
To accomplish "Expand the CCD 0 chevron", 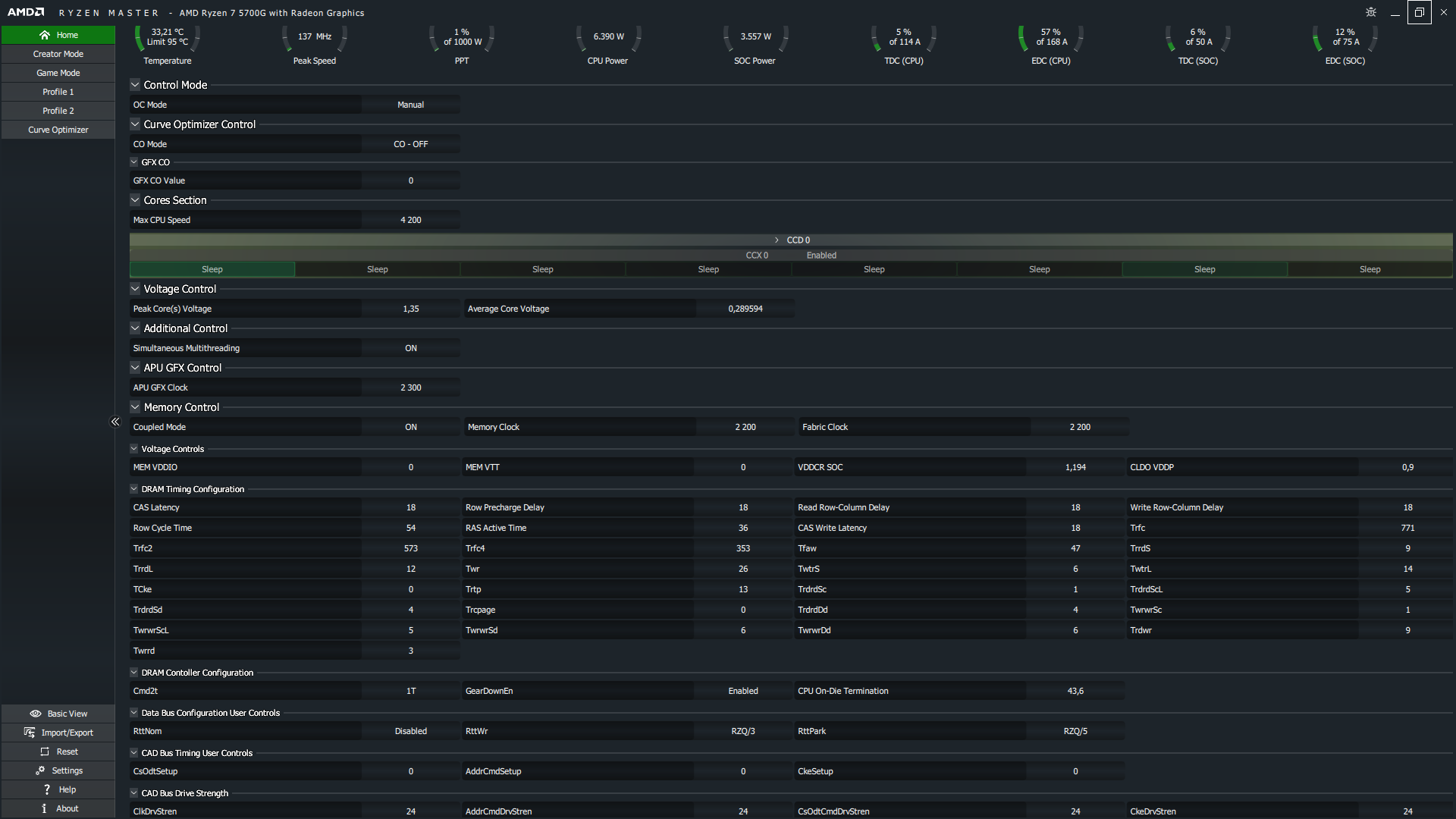I will coord(777,240).
